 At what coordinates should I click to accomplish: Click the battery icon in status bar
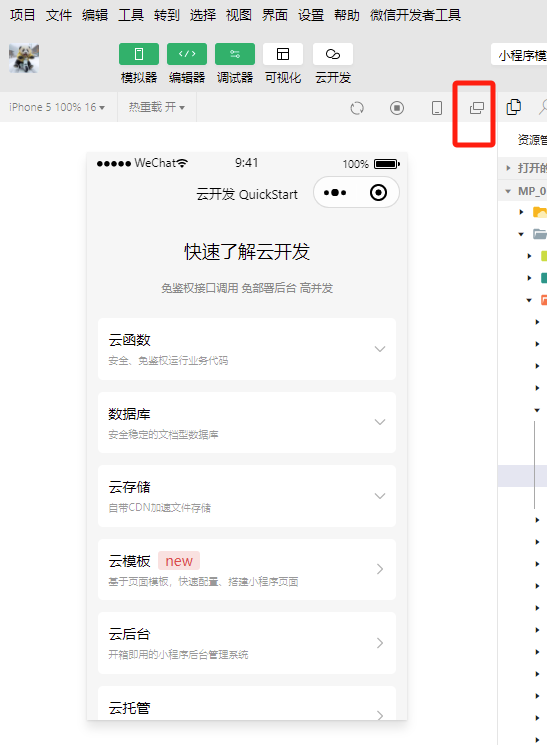pos(387,164)
